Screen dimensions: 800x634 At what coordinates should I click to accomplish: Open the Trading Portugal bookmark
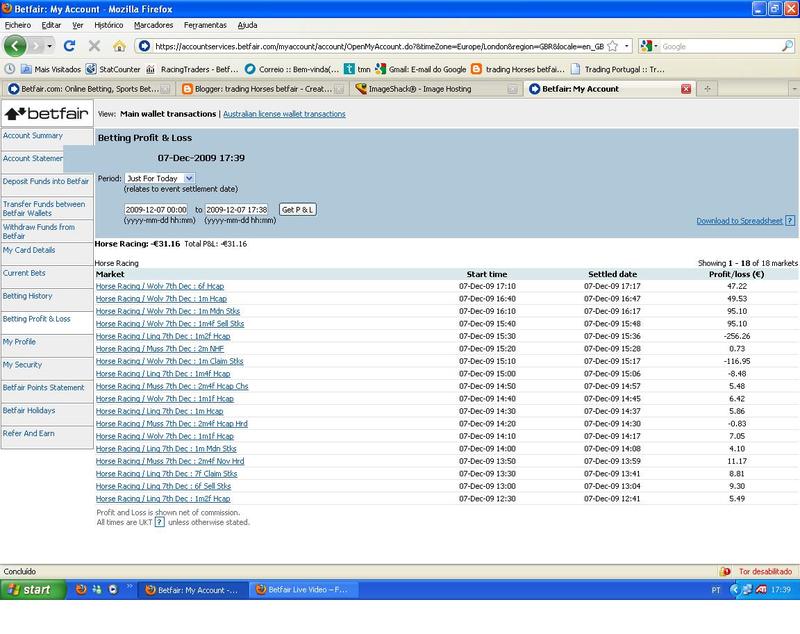pyautogui.click(x=618, y=69)
